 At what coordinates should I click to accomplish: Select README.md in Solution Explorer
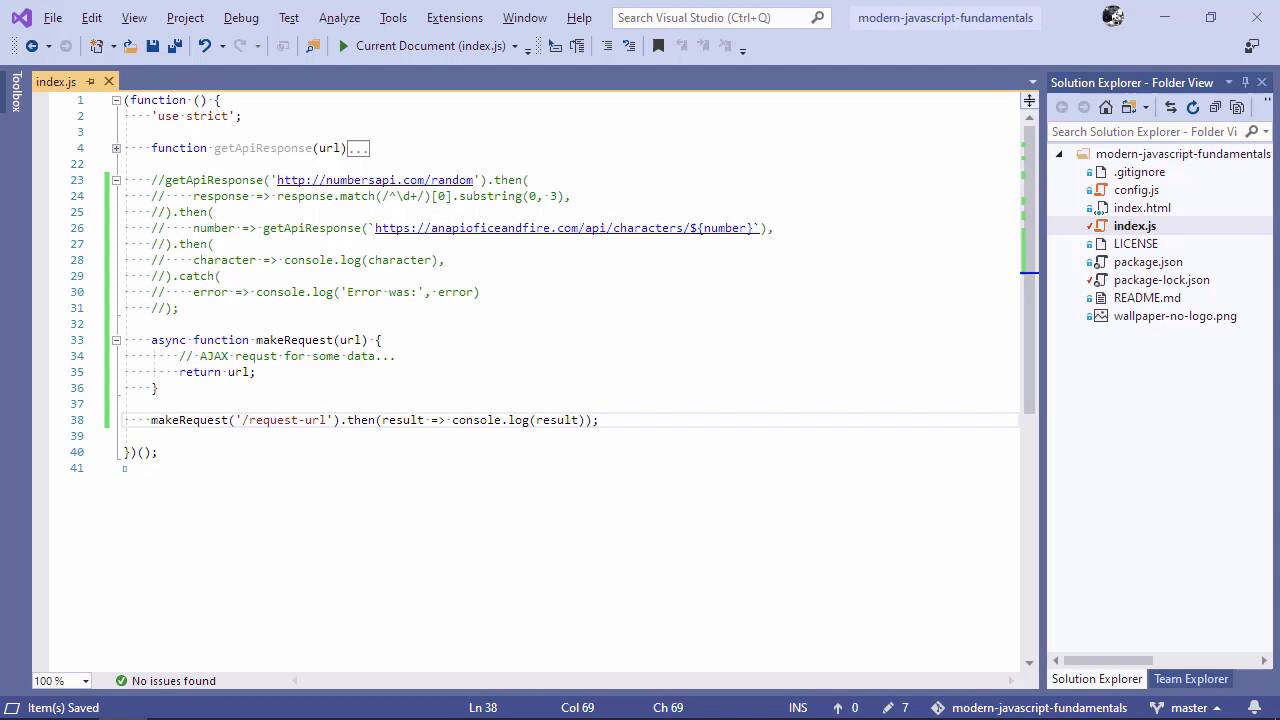click(1147, 298)
